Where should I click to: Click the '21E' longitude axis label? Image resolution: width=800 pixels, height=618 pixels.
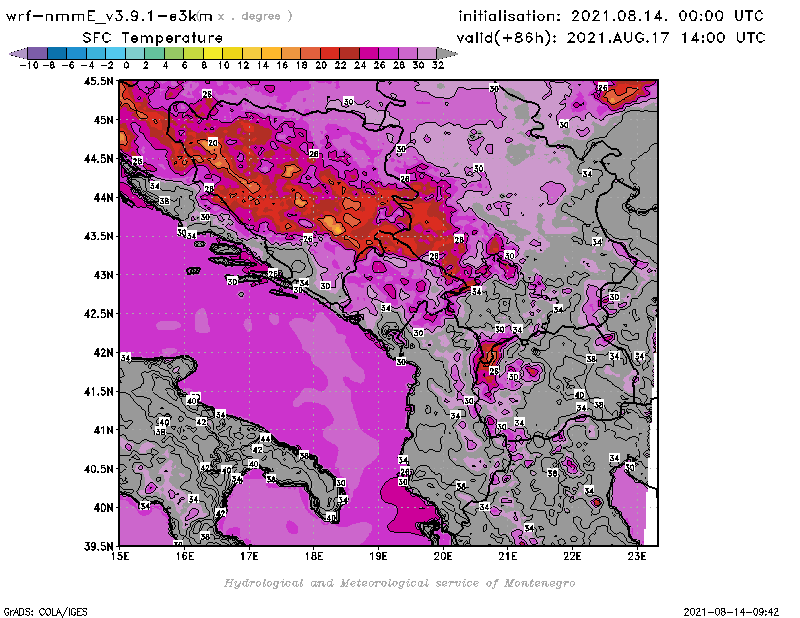(508, 556)
